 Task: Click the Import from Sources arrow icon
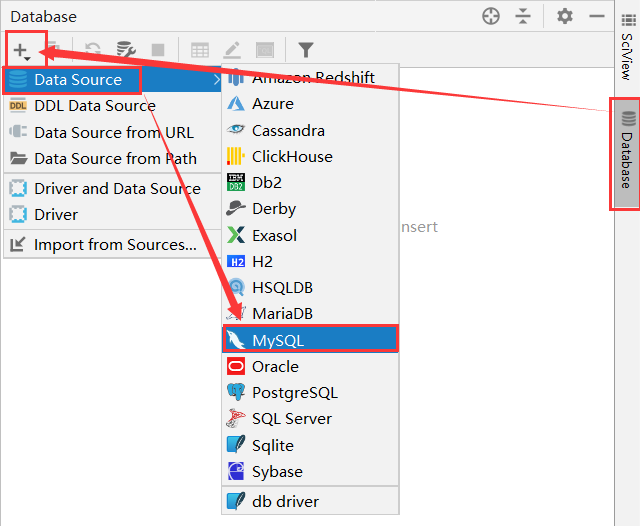(x=18, y=244)
